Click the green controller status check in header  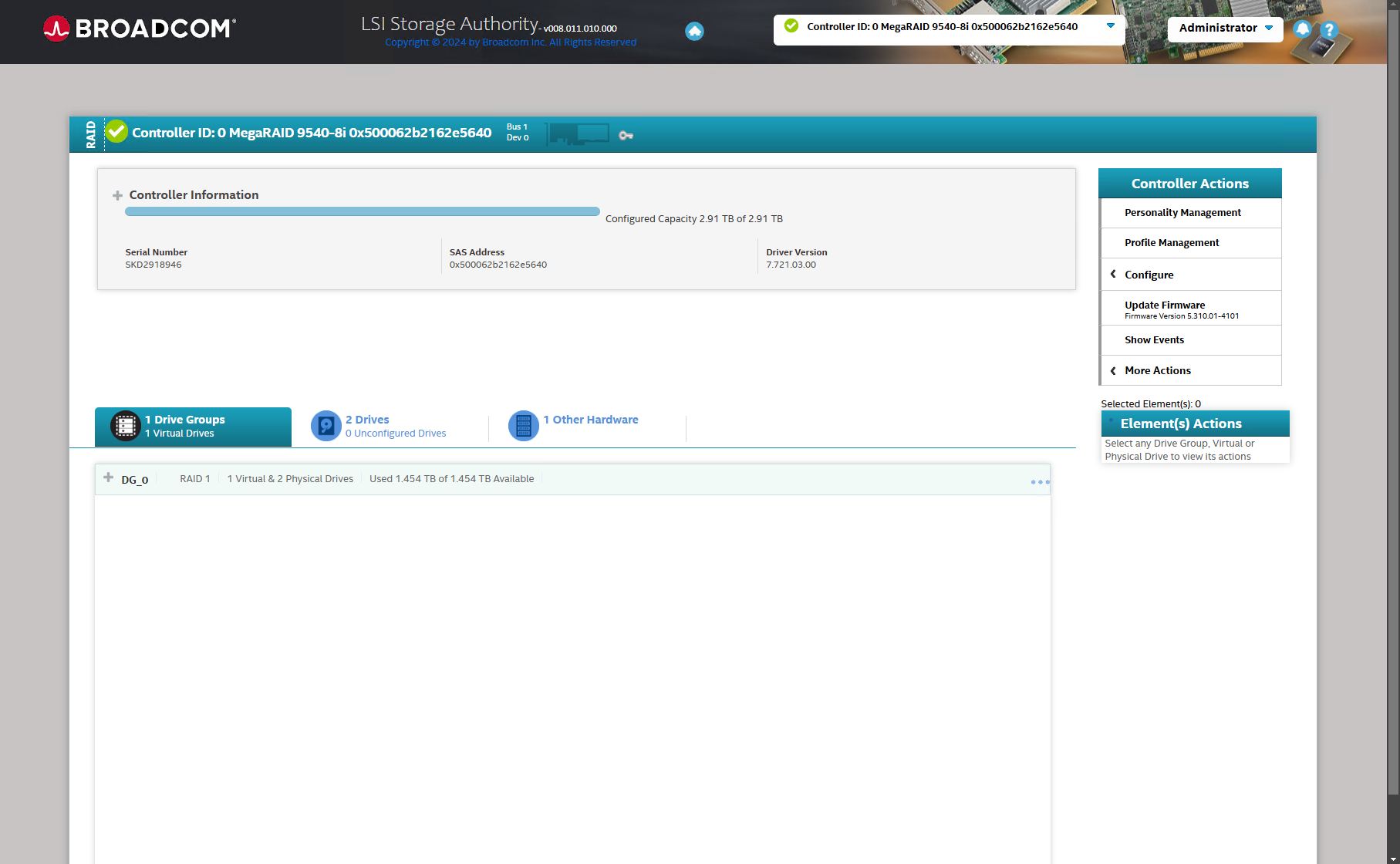coord(791,26)
